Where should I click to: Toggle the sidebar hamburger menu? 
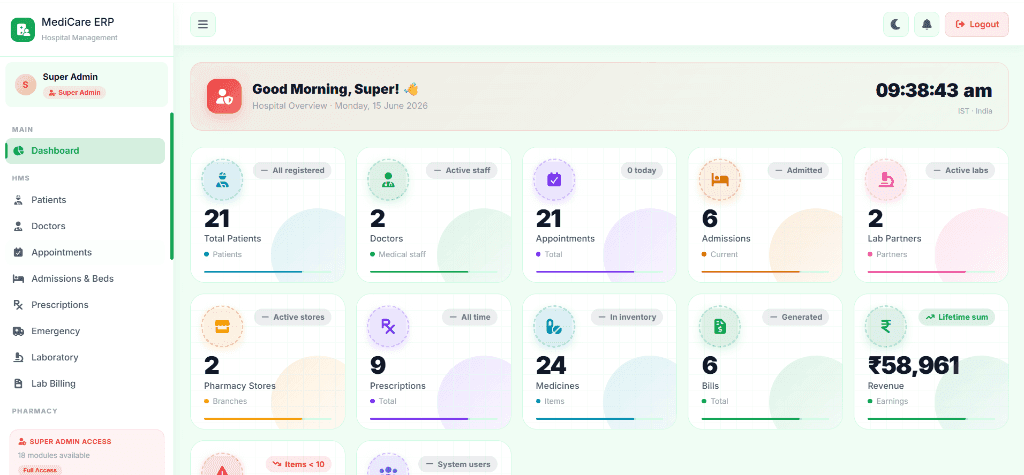[x=203, y=25]
